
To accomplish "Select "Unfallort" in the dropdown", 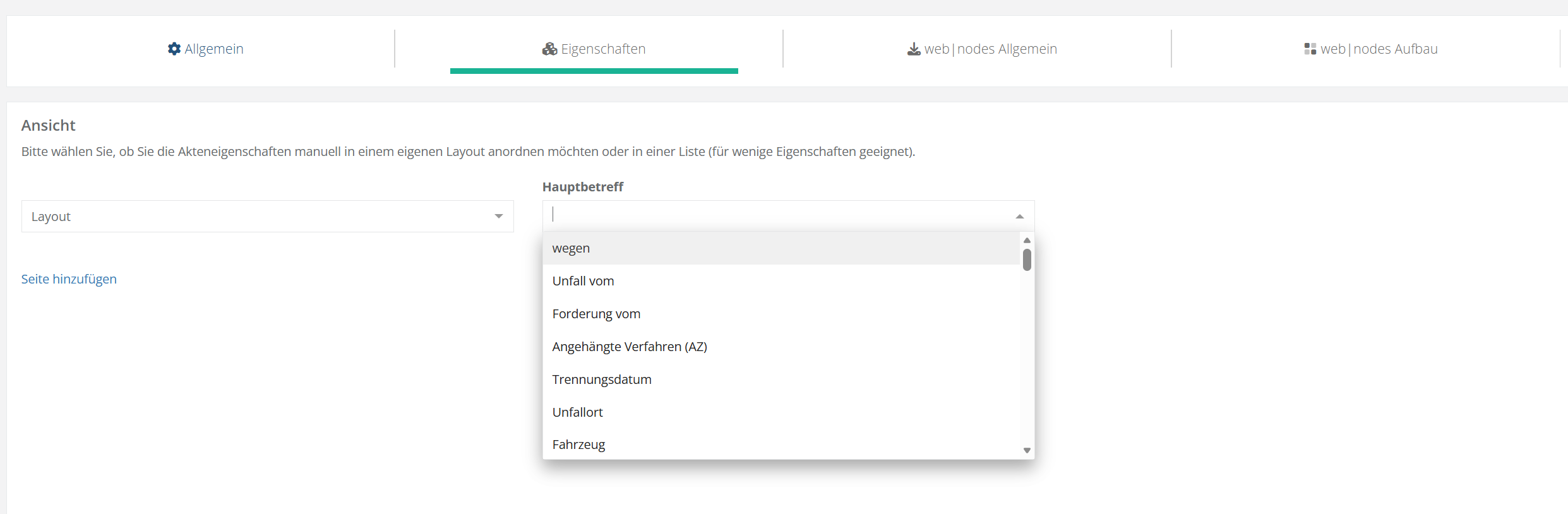I will tap(577, 412).
